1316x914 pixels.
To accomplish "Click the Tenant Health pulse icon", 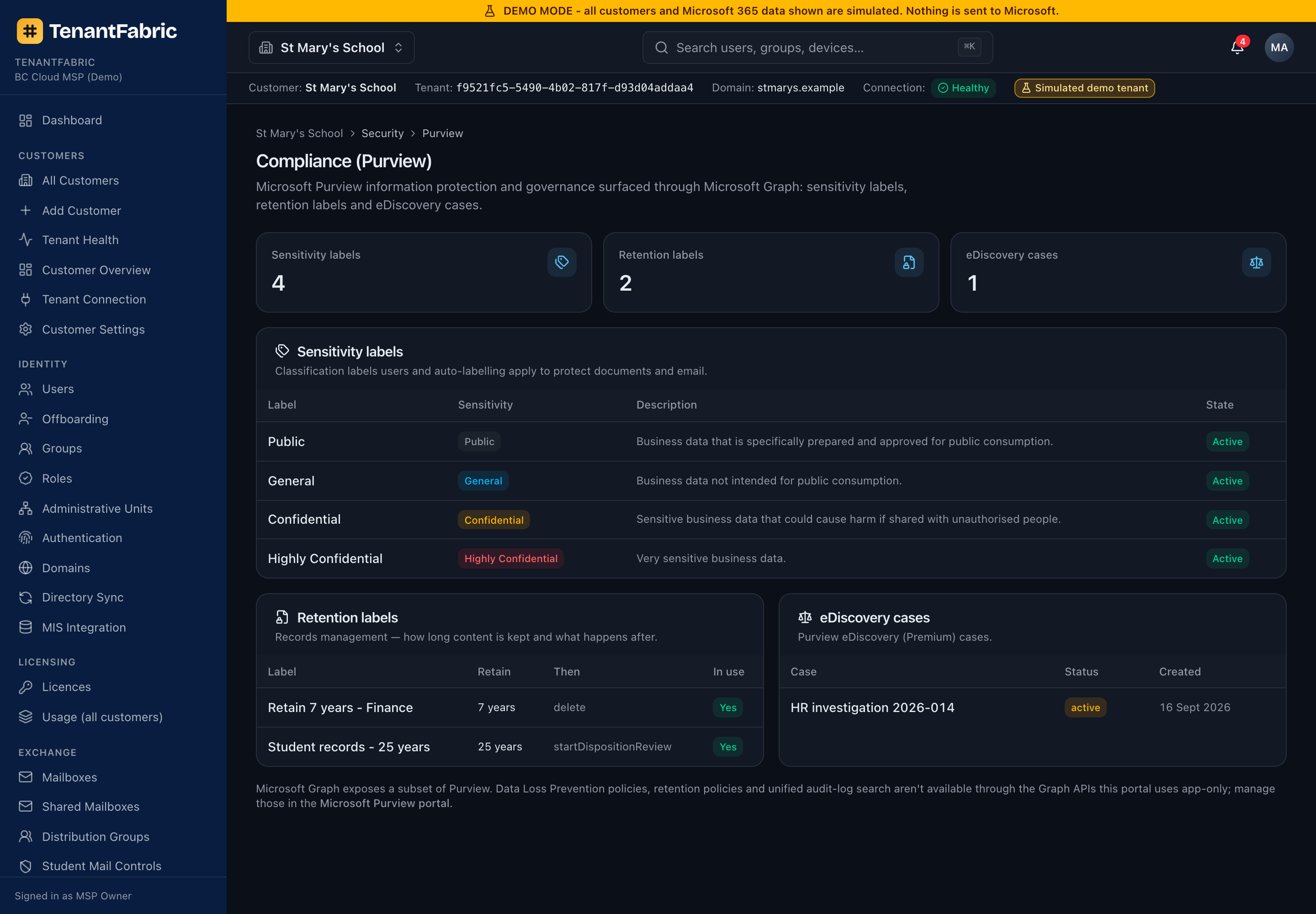I will click(x=26, y=240).
